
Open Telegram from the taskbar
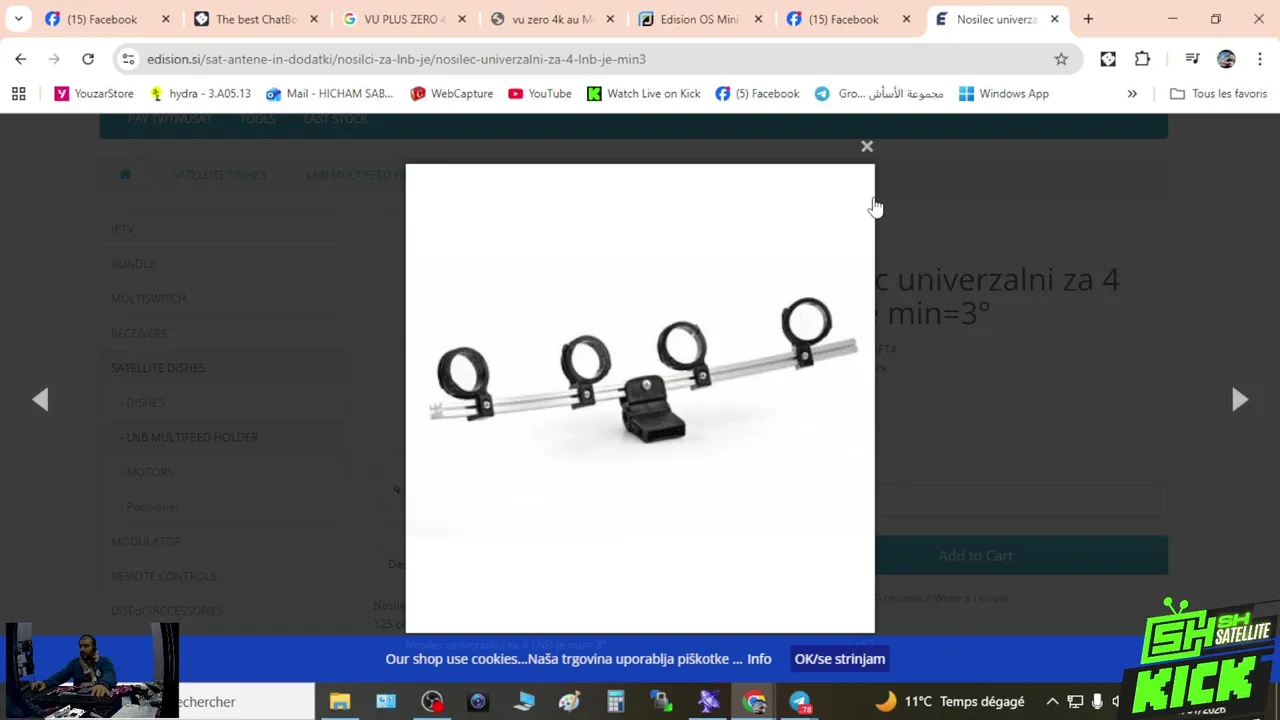[x=800, y=702]
